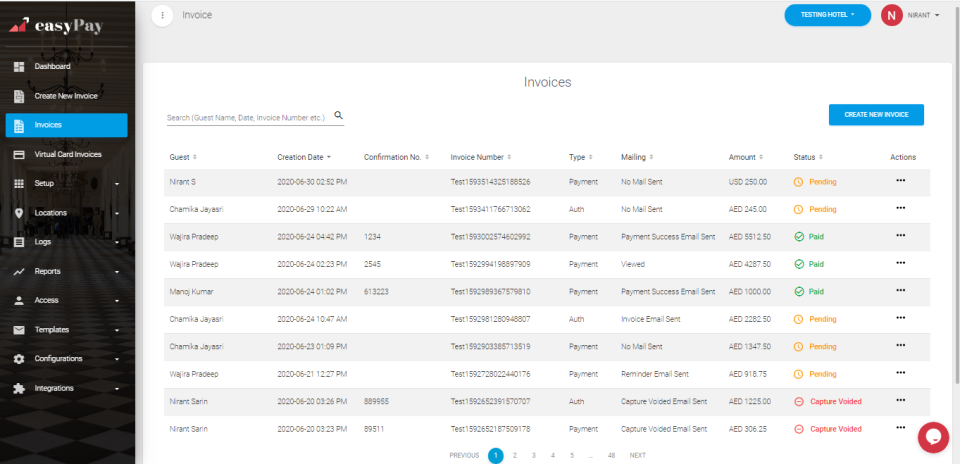Image resolution: width=960 pixels, height=464 pixels.
Task: Click the Setup grid icon
Action: click(x=19, y=184)
